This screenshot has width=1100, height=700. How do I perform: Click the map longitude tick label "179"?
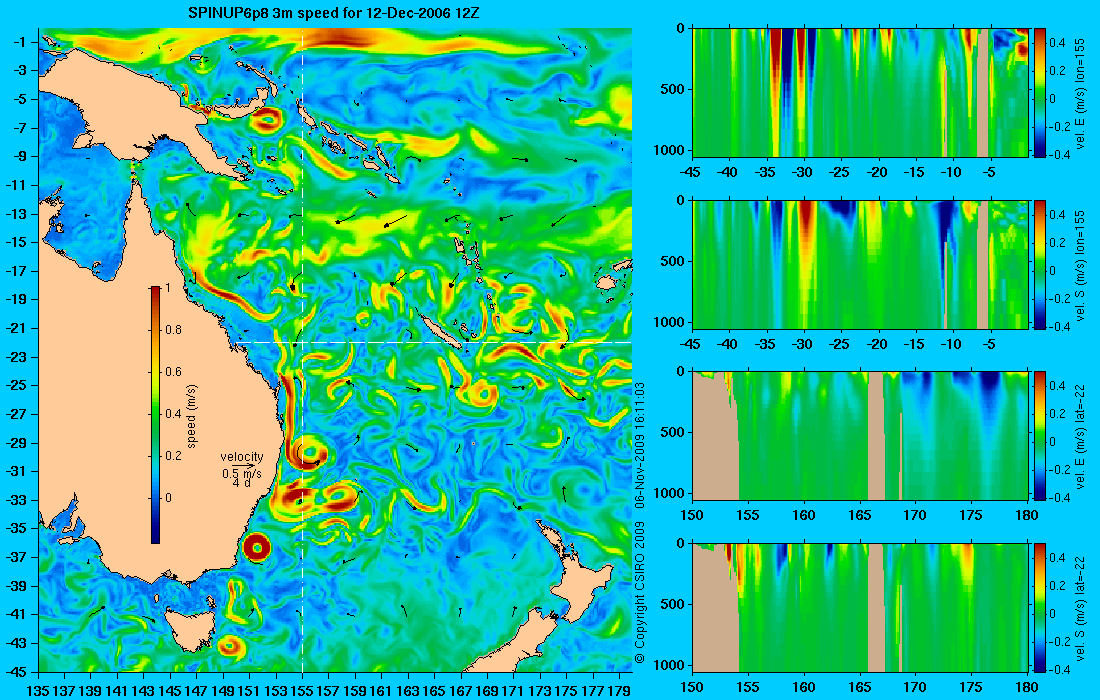point(620,691)
